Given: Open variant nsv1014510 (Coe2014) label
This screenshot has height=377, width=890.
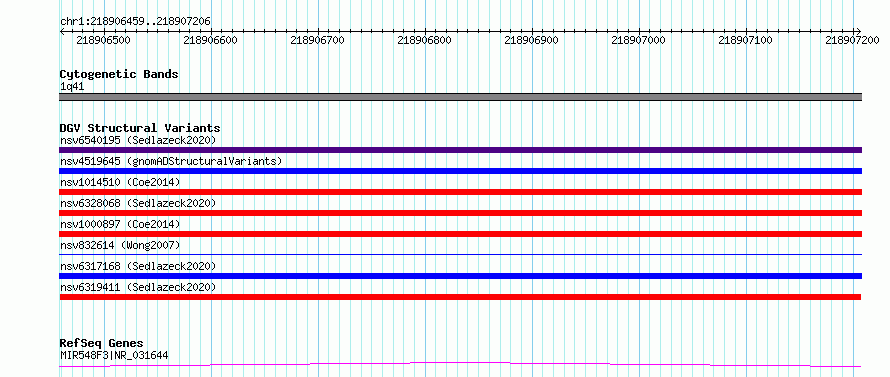Looking at the screenshot, I should click(x=120, y=182).
